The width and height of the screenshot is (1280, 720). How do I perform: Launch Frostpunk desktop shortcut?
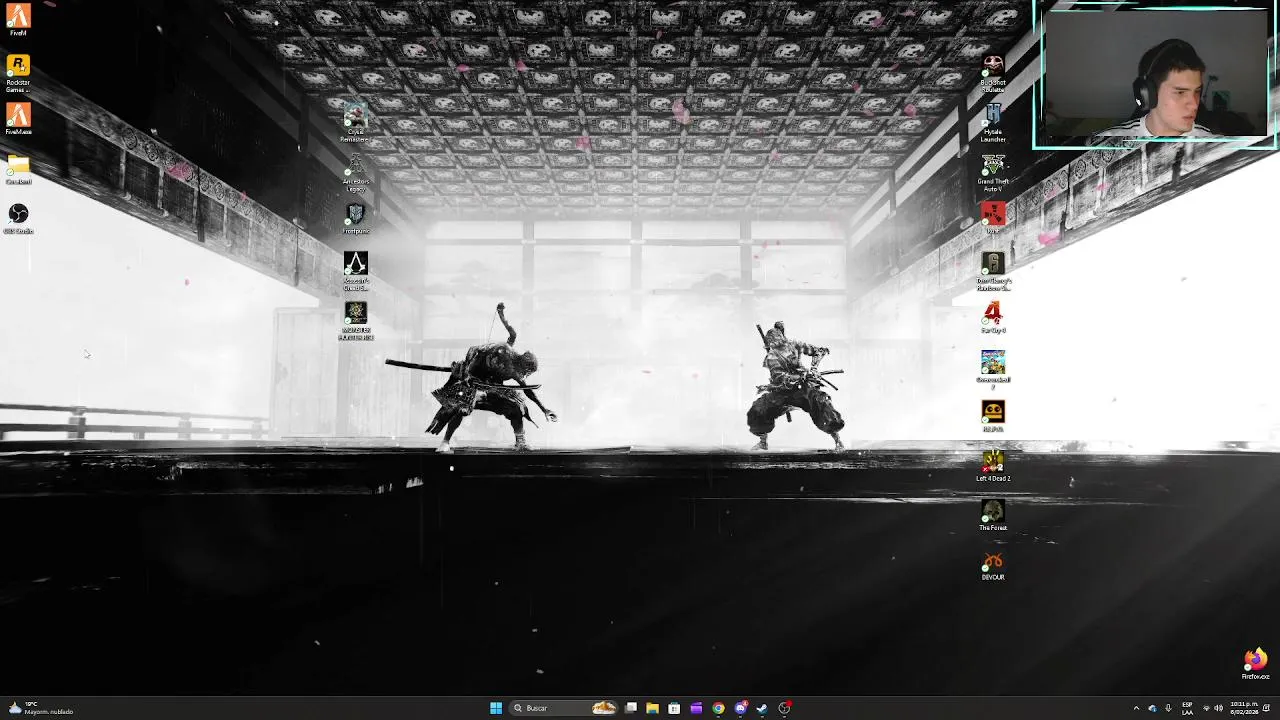tap(355, 219)
